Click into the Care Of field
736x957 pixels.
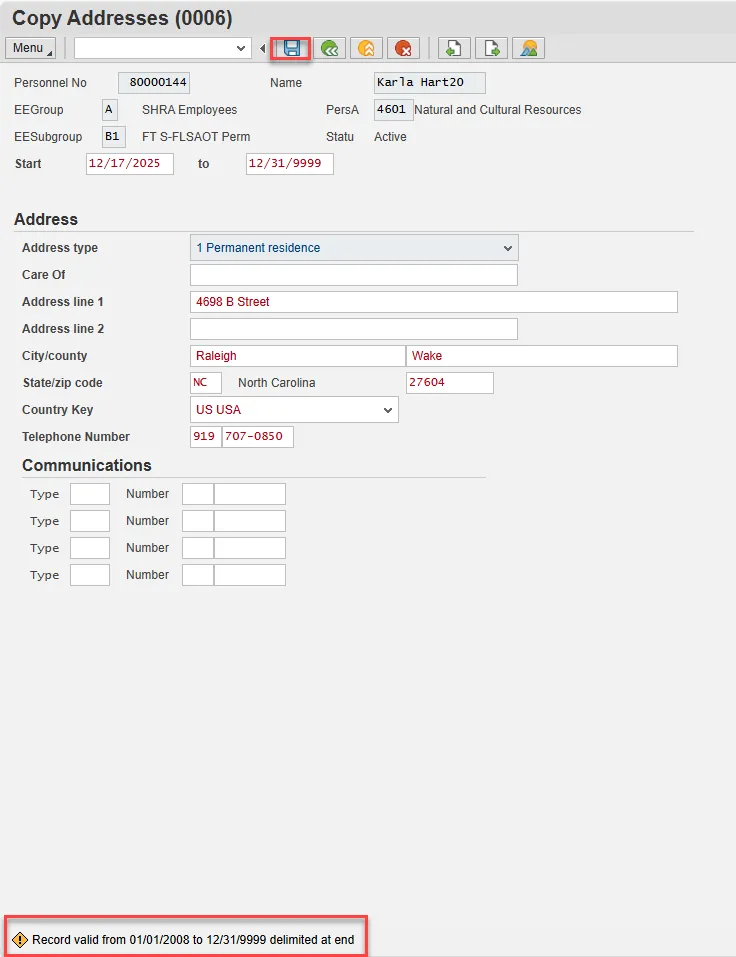353,275
